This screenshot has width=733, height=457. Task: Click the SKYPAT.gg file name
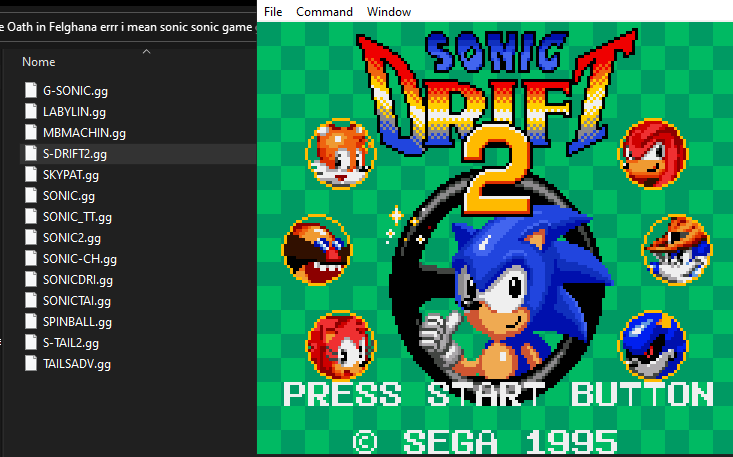[71, 175]
